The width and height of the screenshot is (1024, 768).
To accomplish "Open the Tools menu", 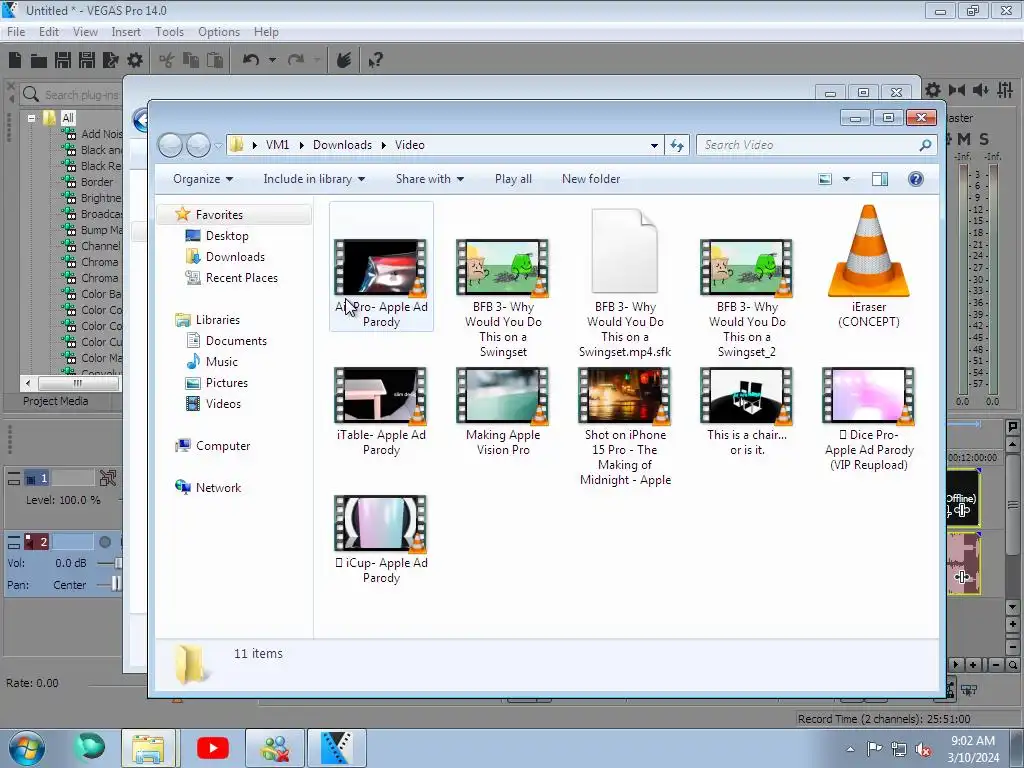I will pos(169,32).
